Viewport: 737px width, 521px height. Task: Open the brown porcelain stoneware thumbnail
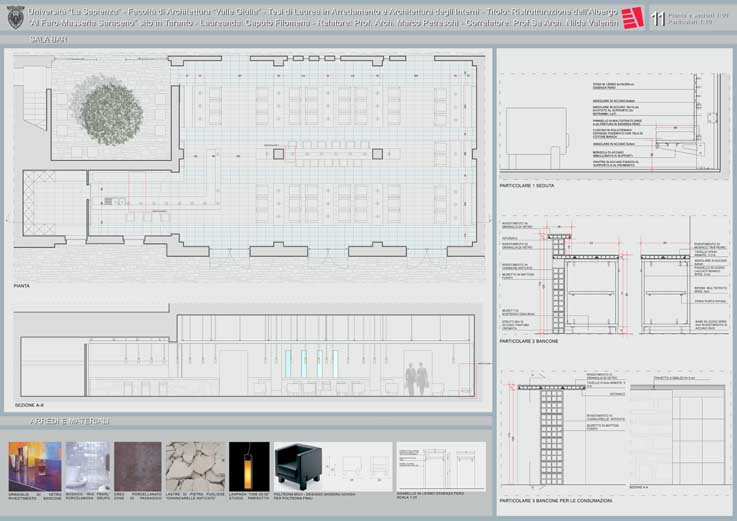[138, 466]
